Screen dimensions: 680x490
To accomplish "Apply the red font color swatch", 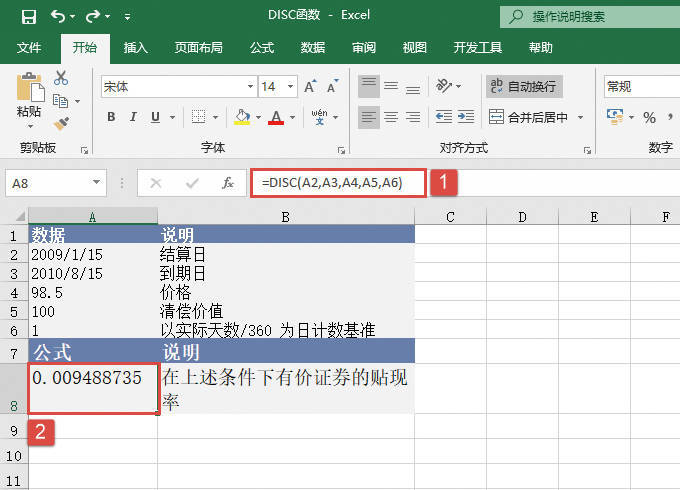I will point(276,118).
